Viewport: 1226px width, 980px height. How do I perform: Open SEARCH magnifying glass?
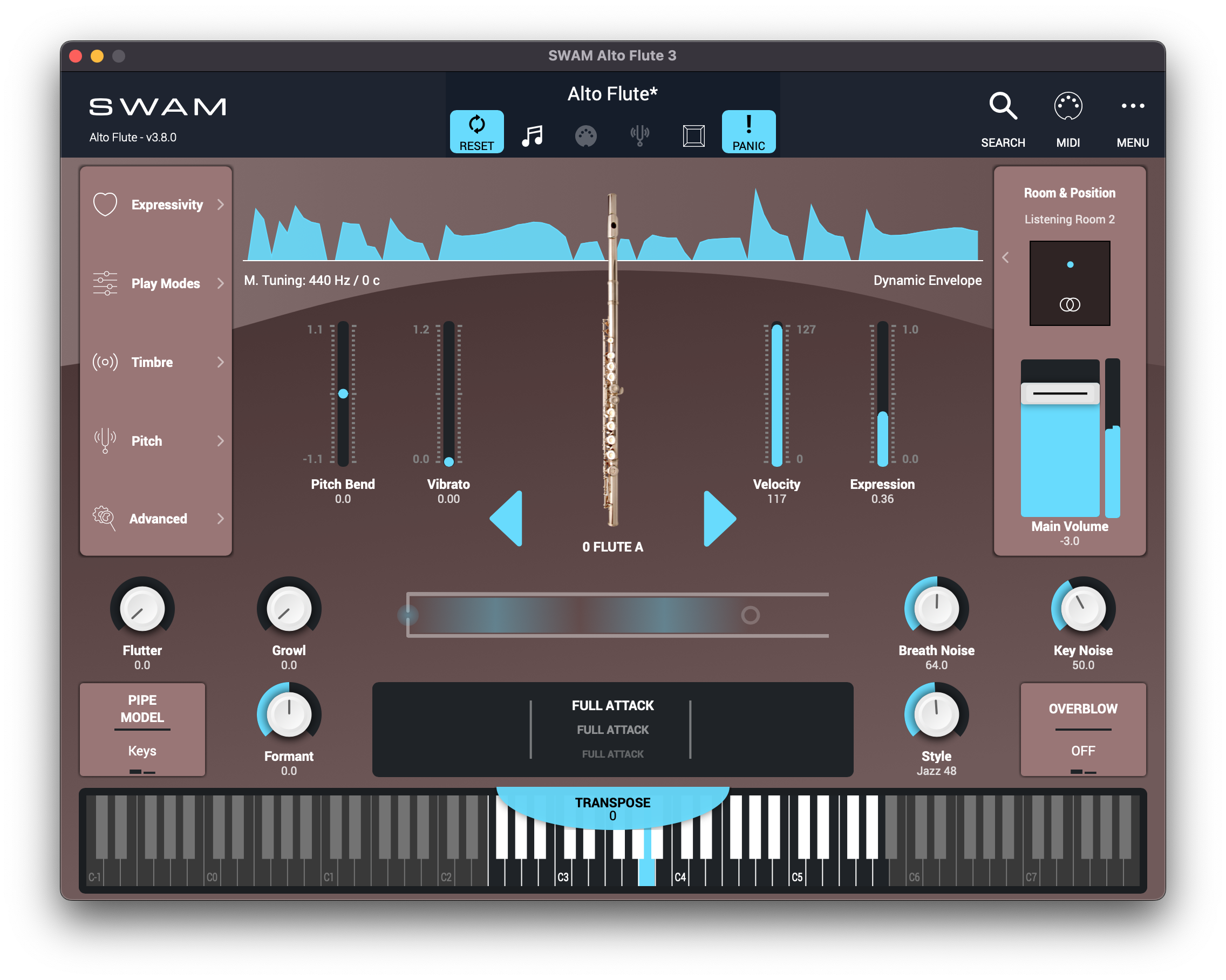1003,106
